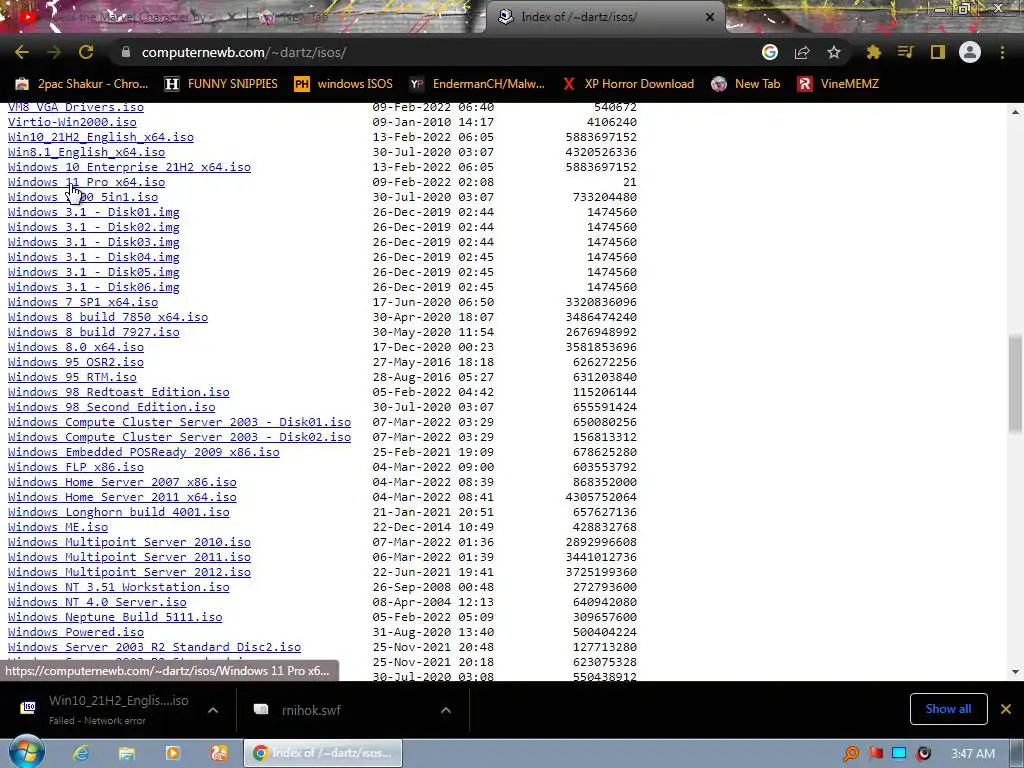Open the Google icon in the address bar
Screen dimensions: 1024x768
[770, 52]
